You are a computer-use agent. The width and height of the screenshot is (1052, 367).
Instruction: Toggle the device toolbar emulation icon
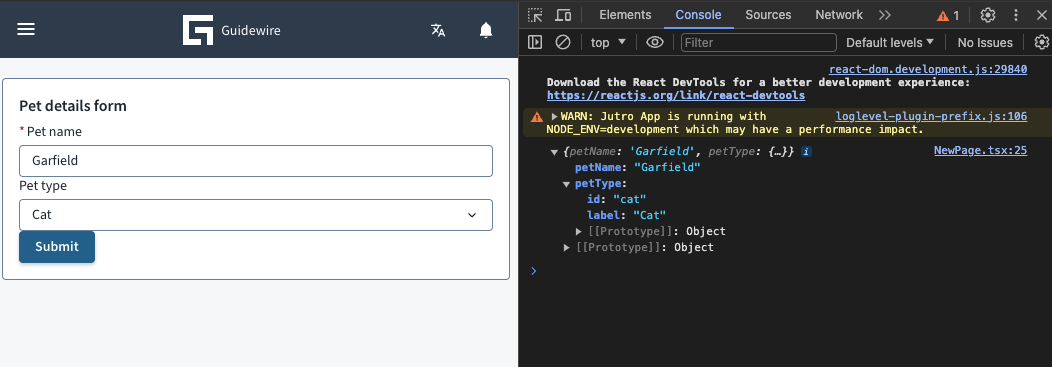tap(564, 15)
